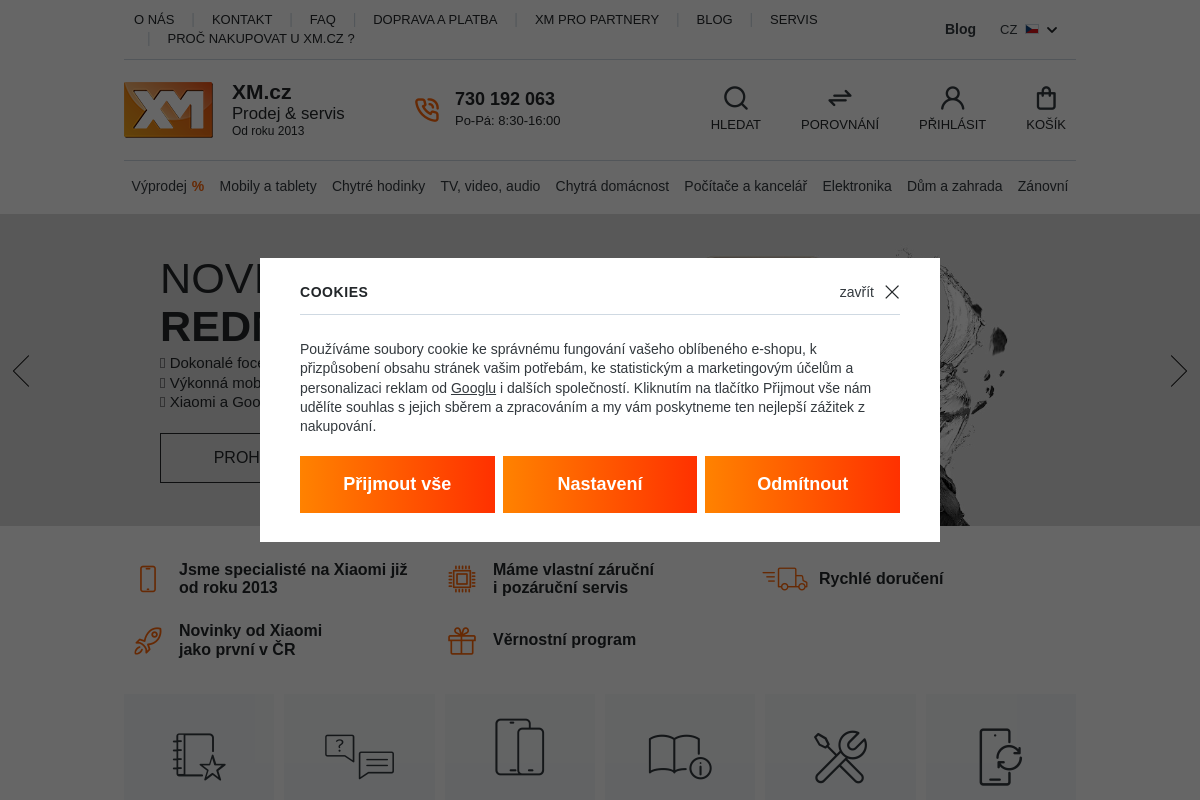Follow the Googlu link in cookie text
The height and width of the screenshot is (800, 1200).
473,388
